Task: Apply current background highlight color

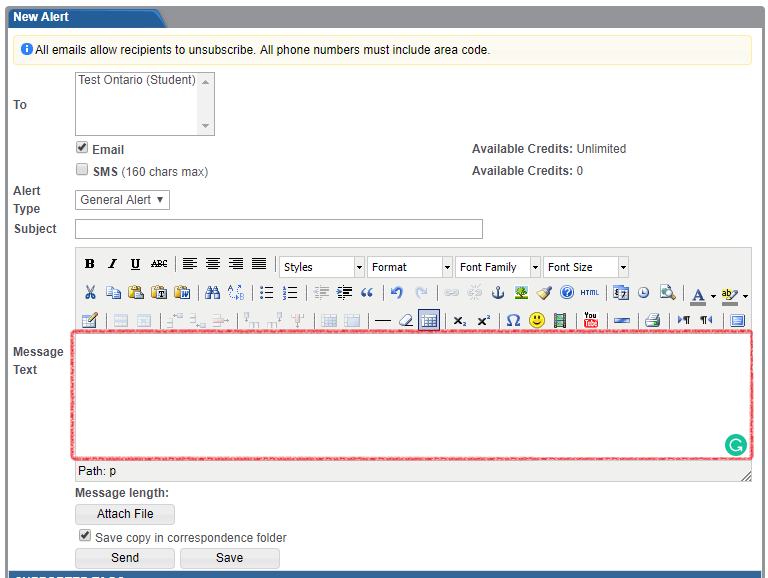Action: (729, 295)
